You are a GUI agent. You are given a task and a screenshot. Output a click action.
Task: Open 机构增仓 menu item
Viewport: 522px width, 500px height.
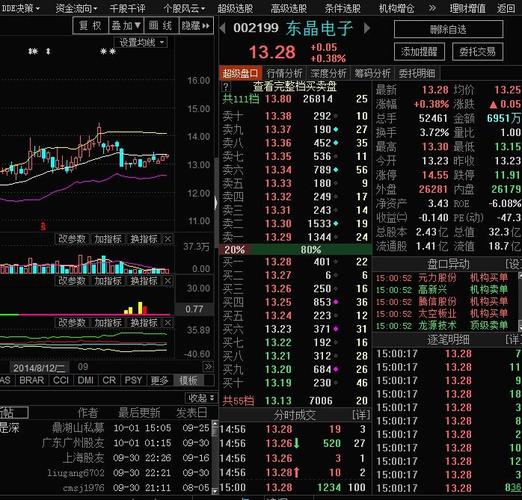point(397,8)
